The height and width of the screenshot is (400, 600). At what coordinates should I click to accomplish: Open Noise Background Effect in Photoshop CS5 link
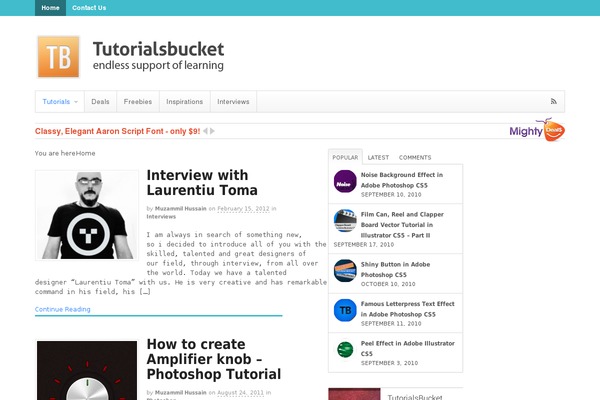coord(401,180)
